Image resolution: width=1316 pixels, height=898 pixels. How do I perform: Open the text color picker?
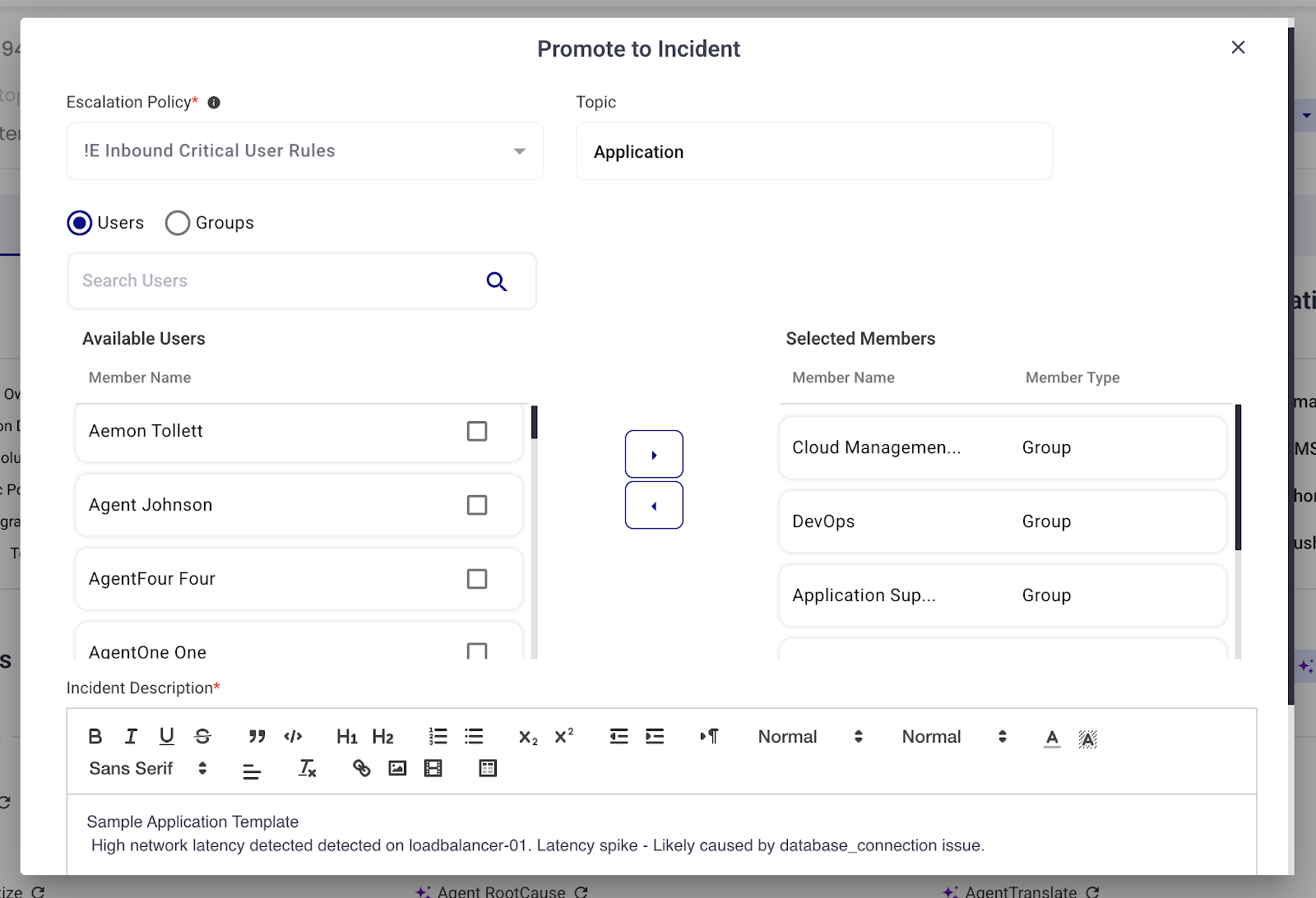coord(1052,738)
